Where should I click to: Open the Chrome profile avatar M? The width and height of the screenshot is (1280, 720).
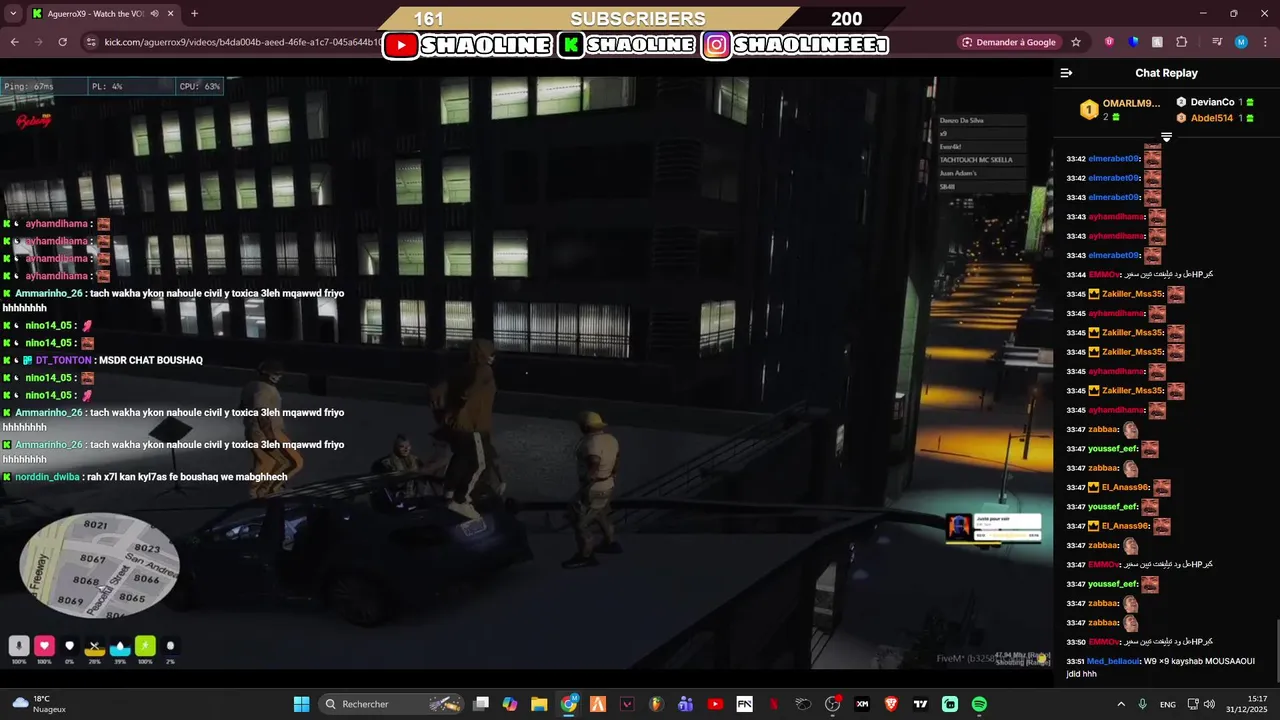(1241, 42)
